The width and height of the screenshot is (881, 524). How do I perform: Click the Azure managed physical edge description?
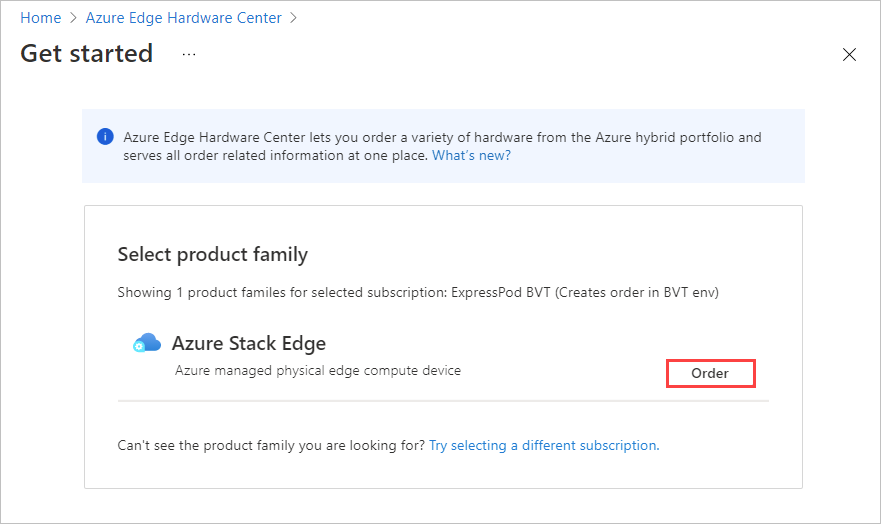318,371
